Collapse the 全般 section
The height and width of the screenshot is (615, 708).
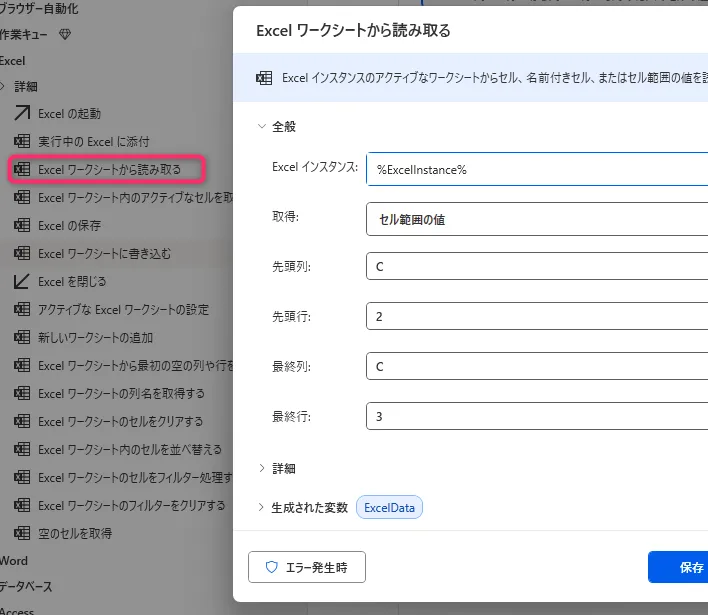point(263,127)
